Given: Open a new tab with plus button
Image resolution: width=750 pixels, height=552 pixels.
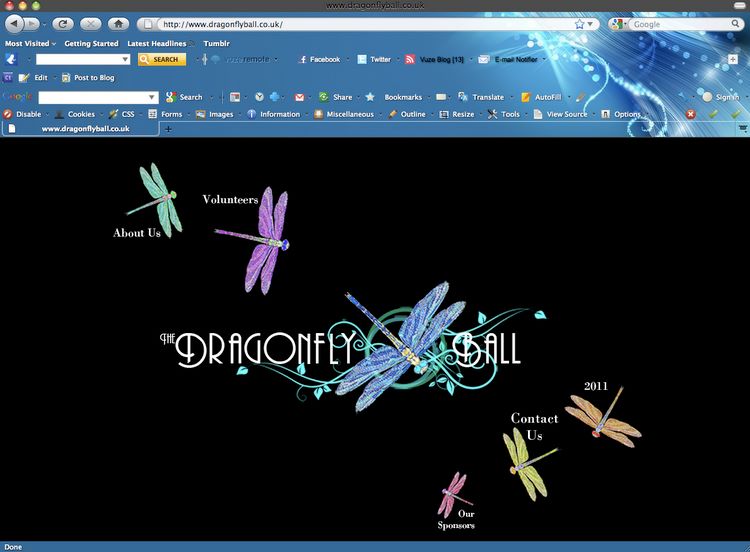Looking at the screenshot, I should (168, 129).
